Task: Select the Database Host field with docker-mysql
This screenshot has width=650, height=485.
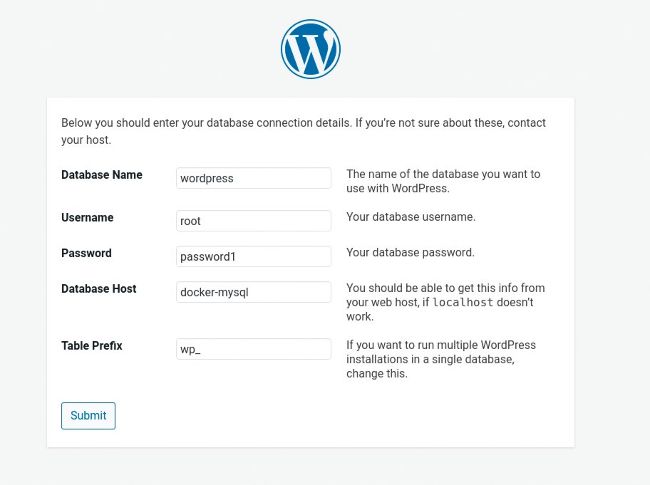Action: (x=253, y=292)
